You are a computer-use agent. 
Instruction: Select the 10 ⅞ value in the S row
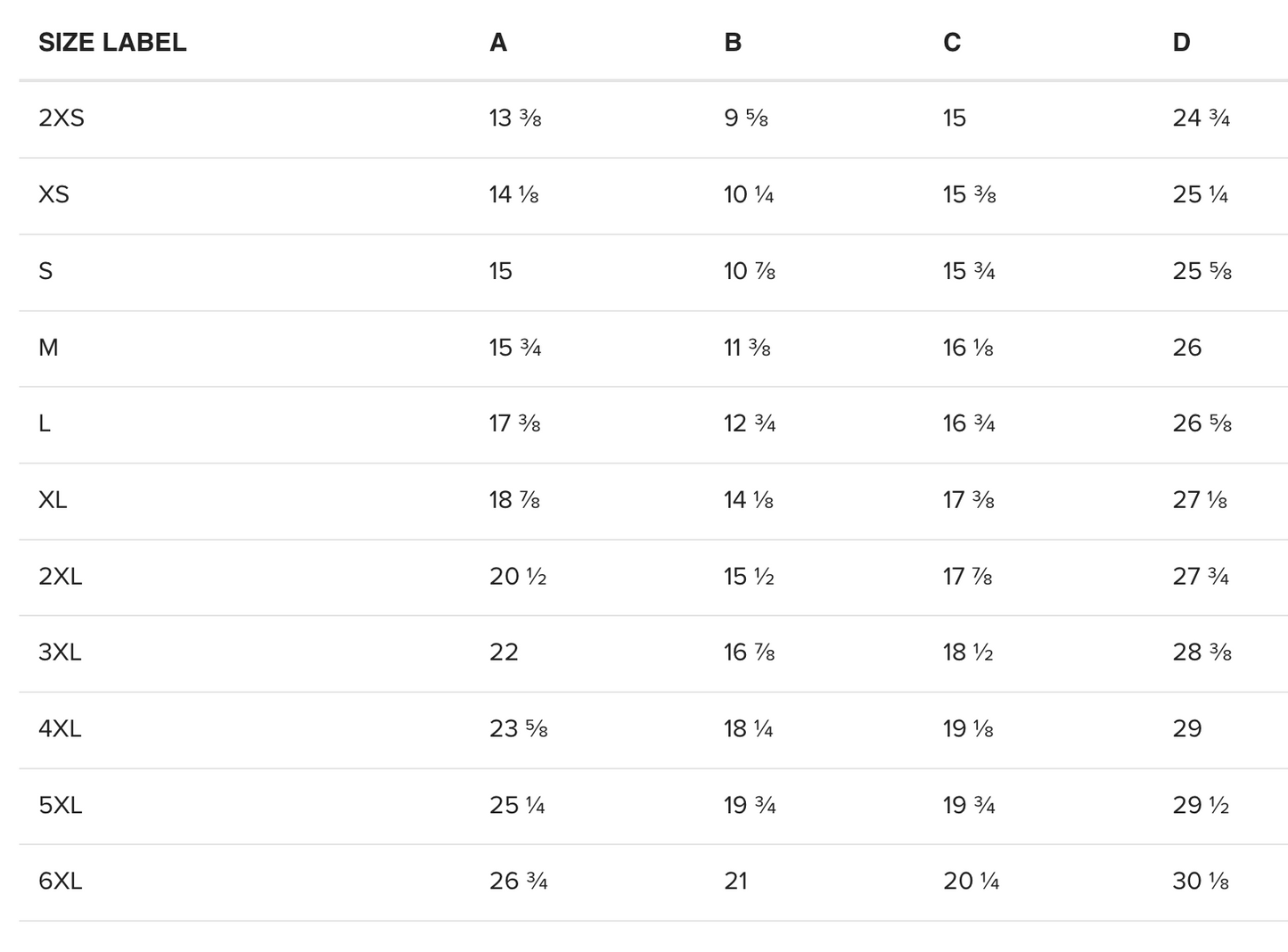[750, 271]
